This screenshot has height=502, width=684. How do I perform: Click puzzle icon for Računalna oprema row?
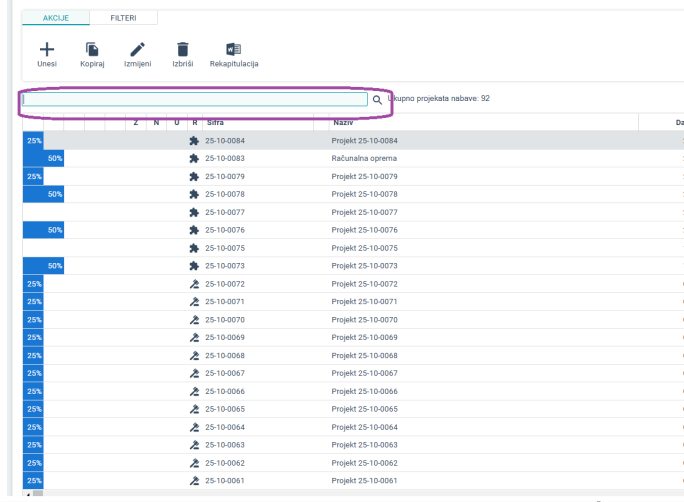(x=194, y=158)
